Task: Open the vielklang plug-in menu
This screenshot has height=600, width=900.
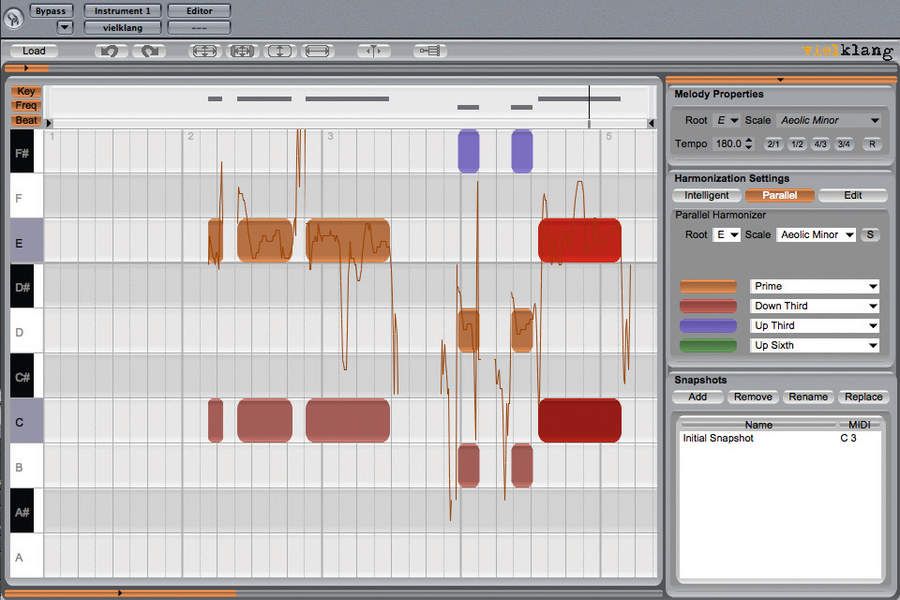Action: tap(122, 28)
